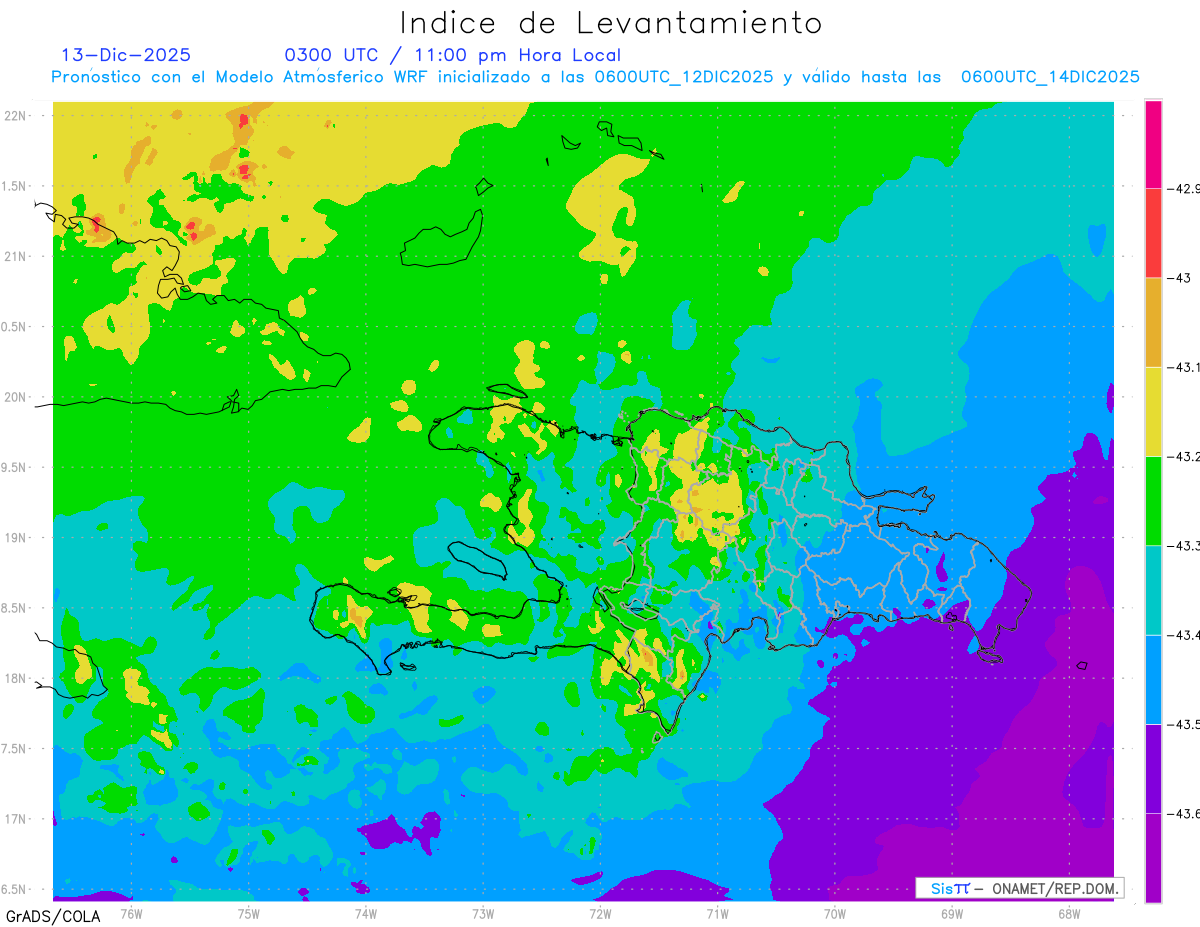This screenshot has height=927, width=1200.
Task: Click the longitude label "71W"
Action: pos(717,913)
